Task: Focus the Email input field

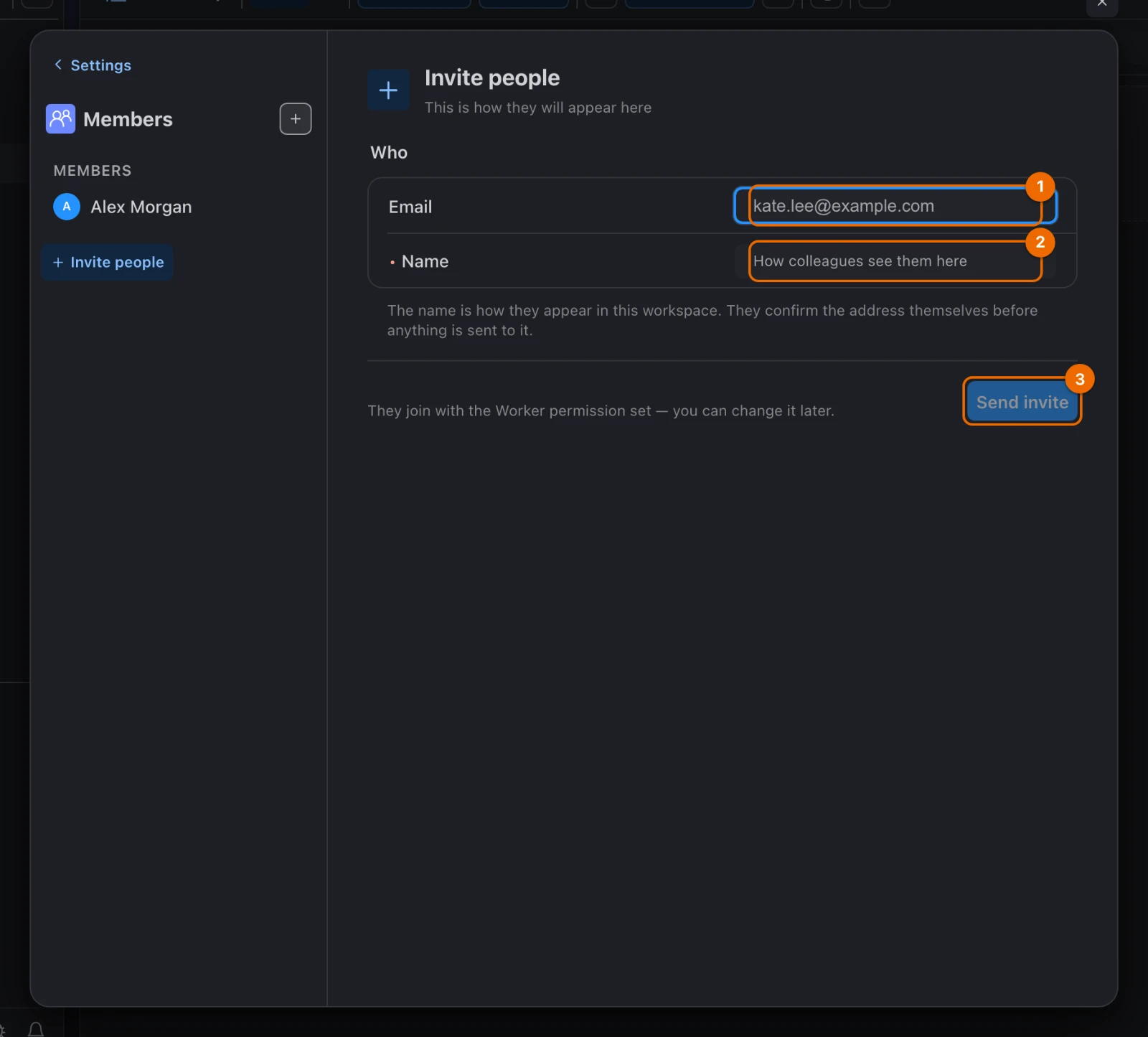Action: click(895, 206)
